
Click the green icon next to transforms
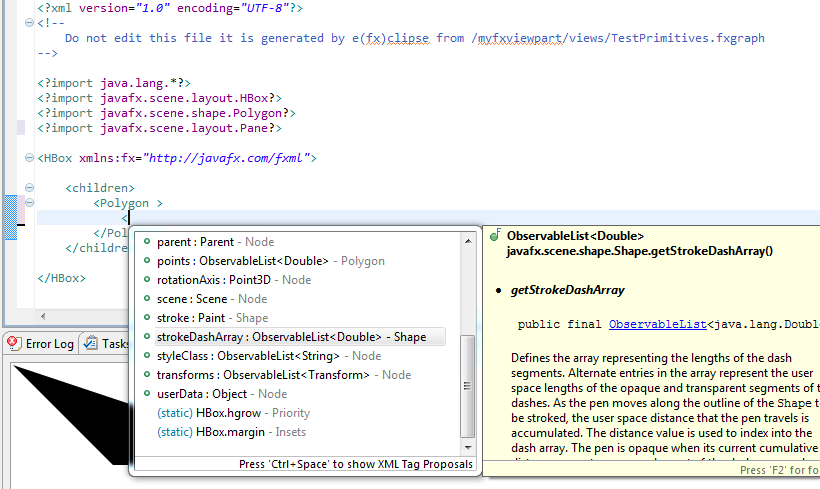[147, 375]
